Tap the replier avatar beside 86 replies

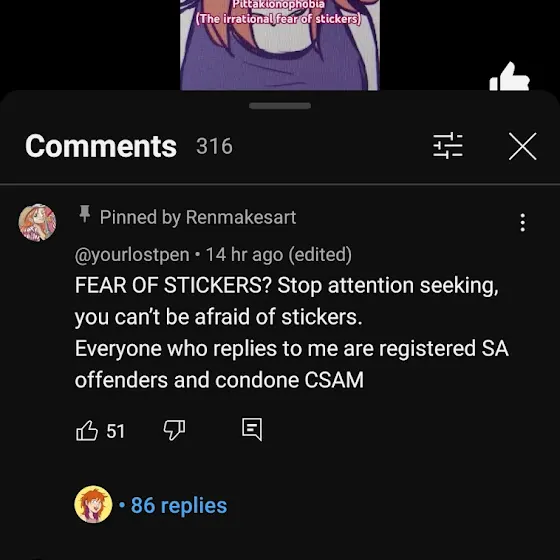coord(93,504)
